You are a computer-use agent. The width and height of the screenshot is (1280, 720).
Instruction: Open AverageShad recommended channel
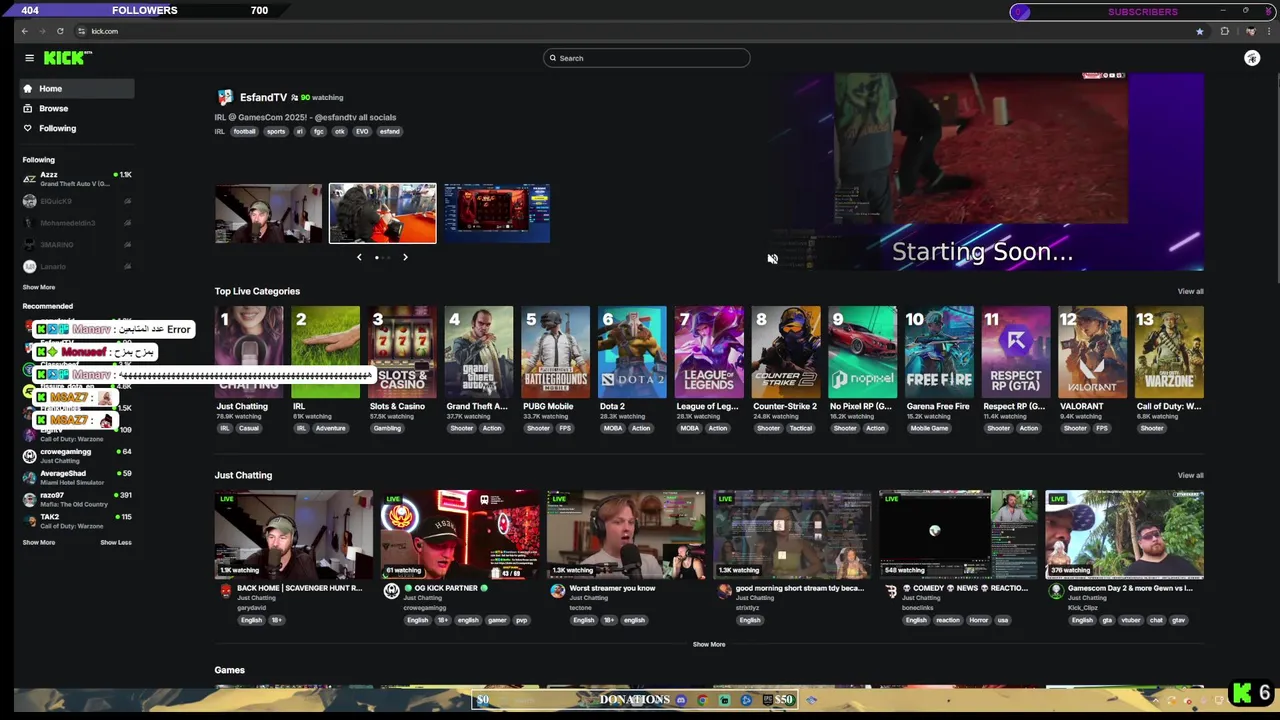click(77, 477)
